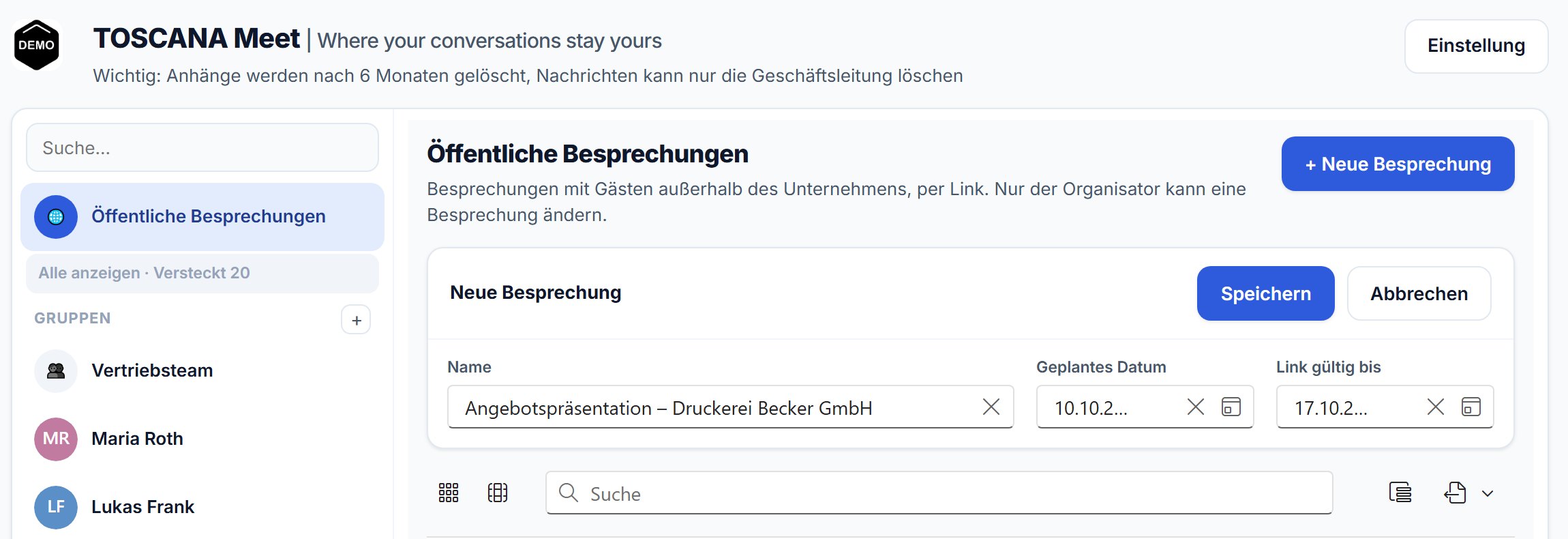The image size is (1568, 539).
Task: Clear the Link gültig bis date
Action: coord(1435,407)
